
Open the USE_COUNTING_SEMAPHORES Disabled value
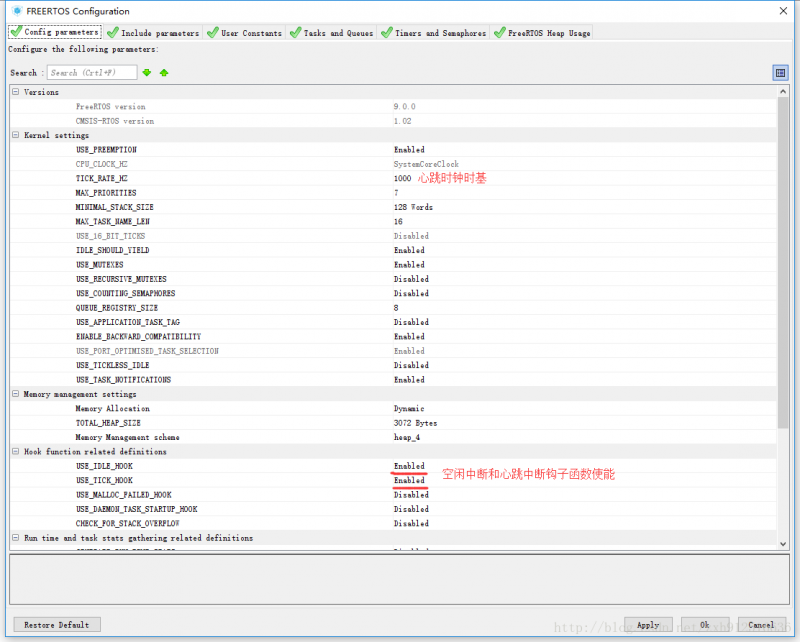tap(411, 293)
